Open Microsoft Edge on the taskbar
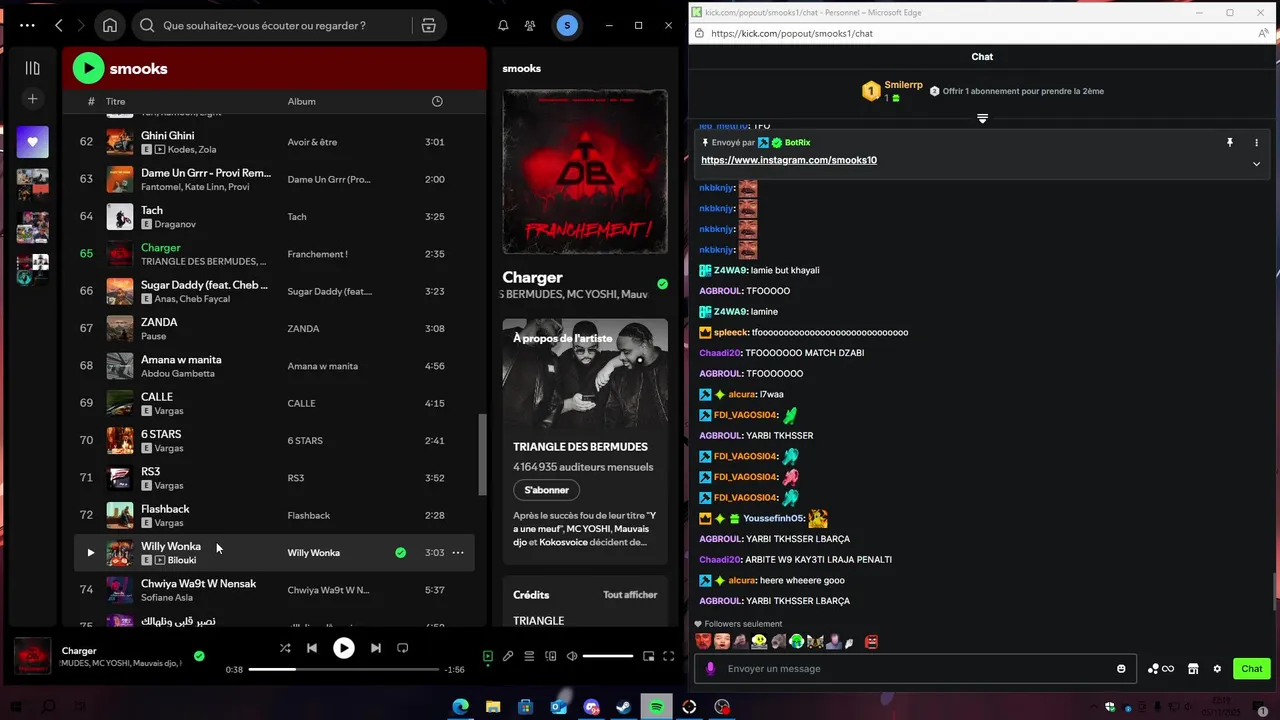The width and height of the screenshot is (1280, 720). pyautogui.click(x=460, y=707)
